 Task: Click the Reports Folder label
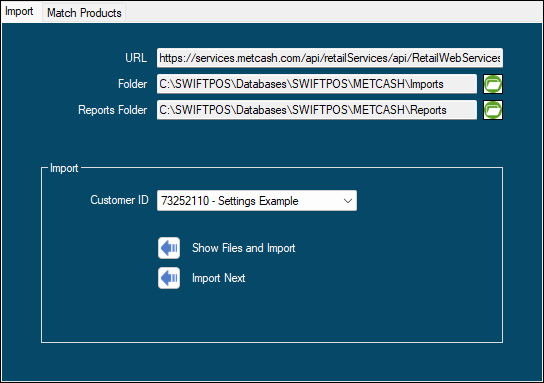tap(112, 110)
